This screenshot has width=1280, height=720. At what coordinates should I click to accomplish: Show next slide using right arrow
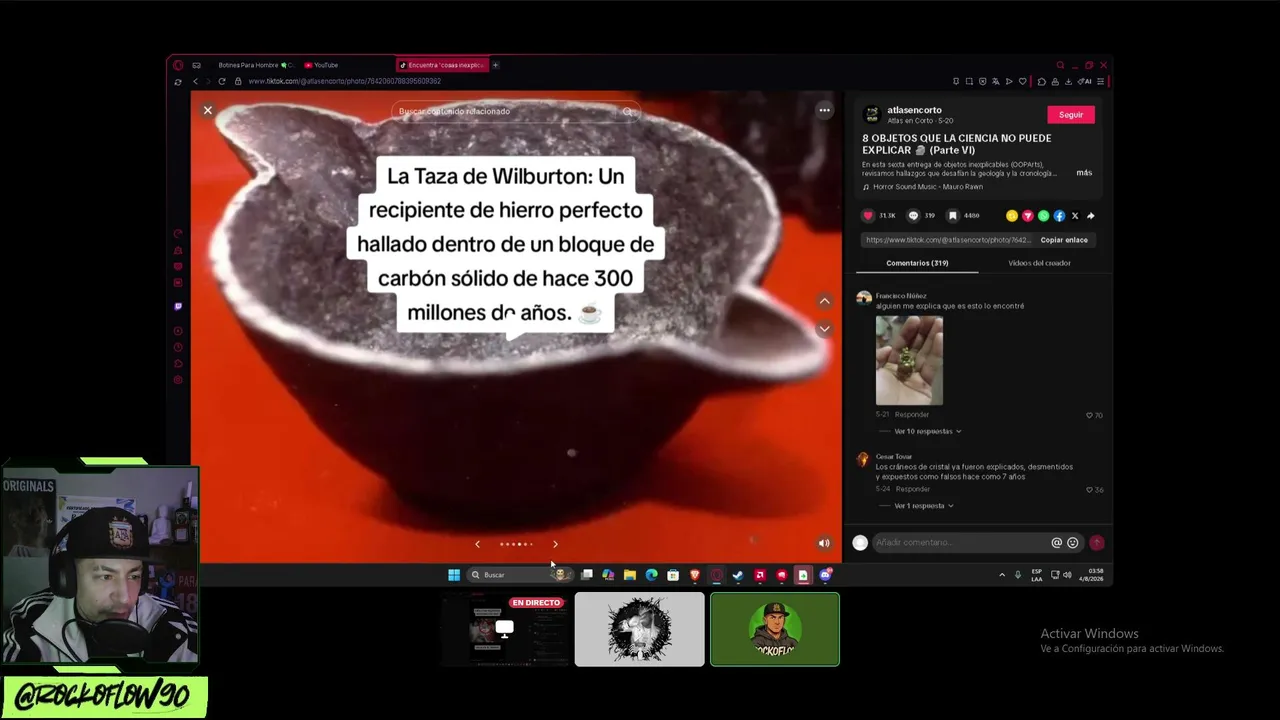(555, 544)
